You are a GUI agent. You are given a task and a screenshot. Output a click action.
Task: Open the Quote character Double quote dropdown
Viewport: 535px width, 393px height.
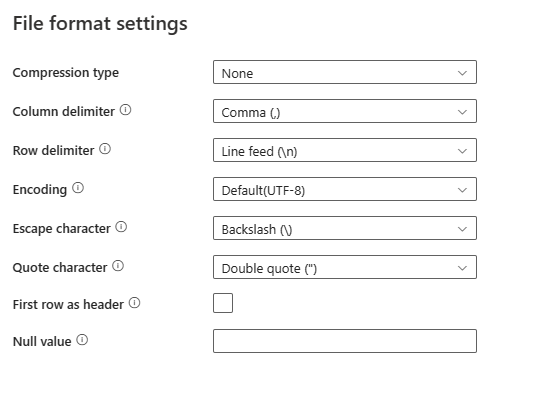[x=345, y=267]
